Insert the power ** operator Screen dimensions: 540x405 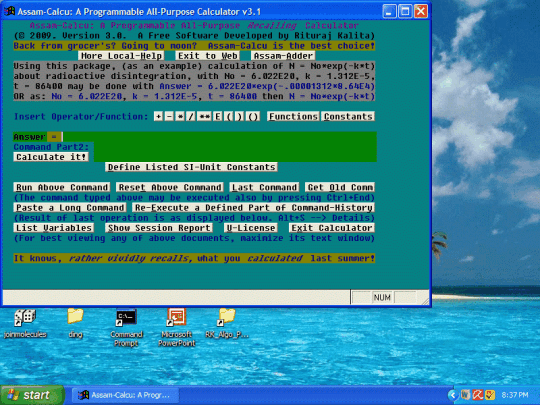(x=204, y=117)
